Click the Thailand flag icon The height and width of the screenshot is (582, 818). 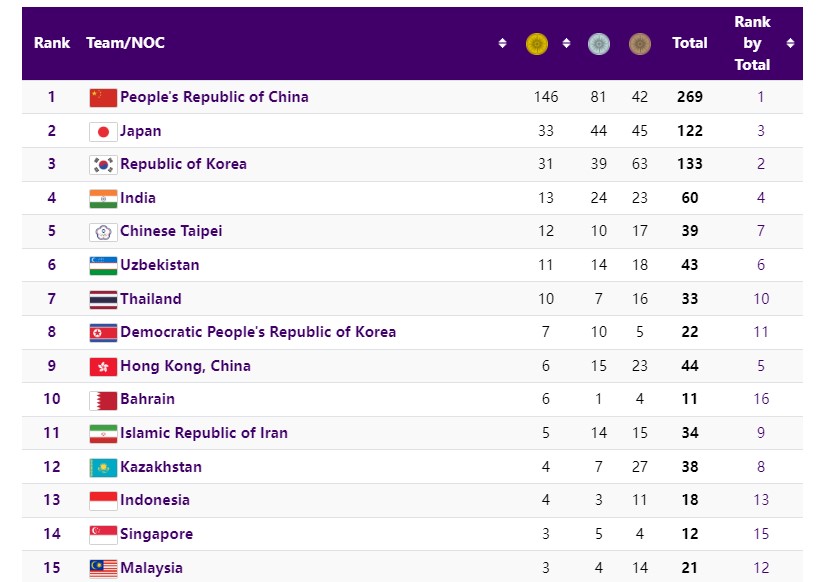pyautogui.click(x=103, y=299)
